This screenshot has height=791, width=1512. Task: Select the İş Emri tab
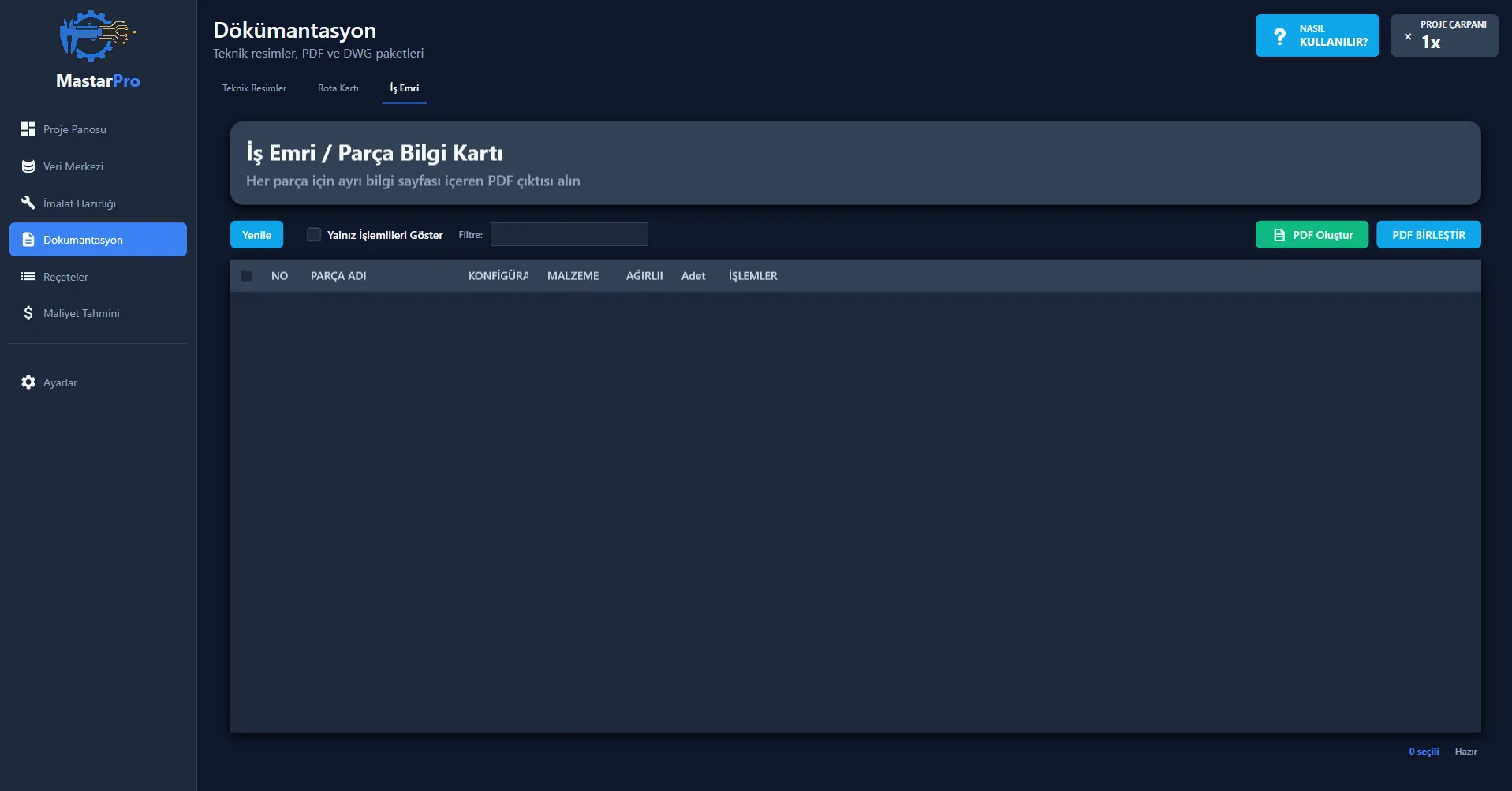click(x=404, y=88)
